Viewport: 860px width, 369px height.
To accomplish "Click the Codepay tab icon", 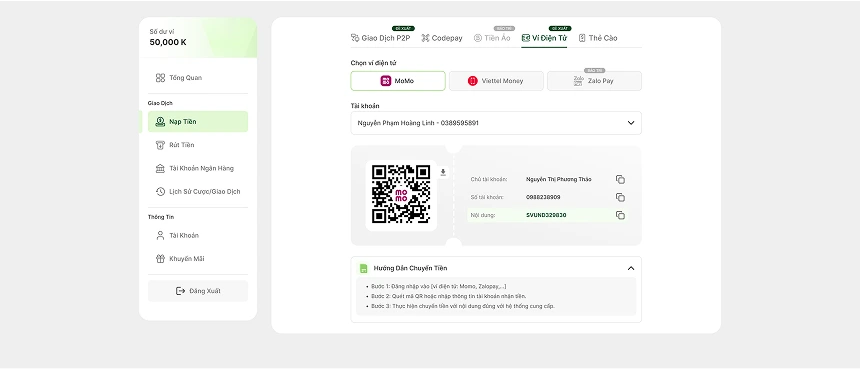I will pyautogui.click(x=425, y=38).
